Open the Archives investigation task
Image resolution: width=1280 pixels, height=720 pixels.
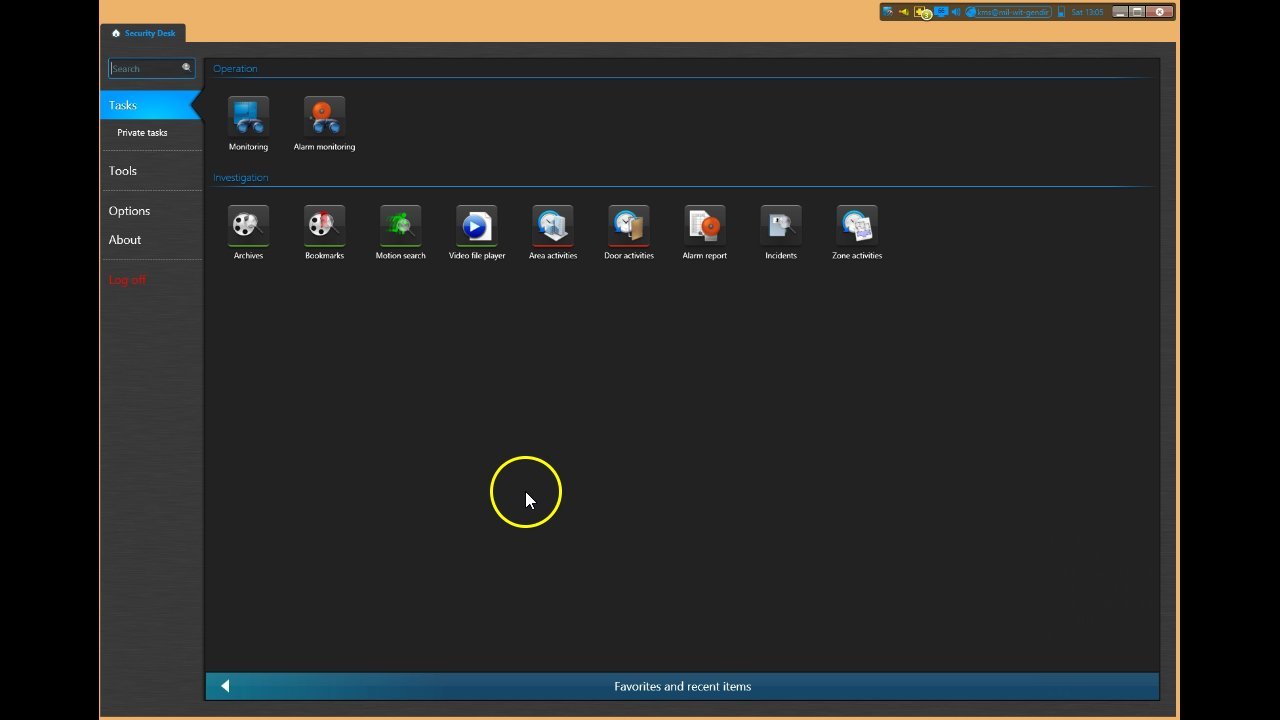coord(248,226)
